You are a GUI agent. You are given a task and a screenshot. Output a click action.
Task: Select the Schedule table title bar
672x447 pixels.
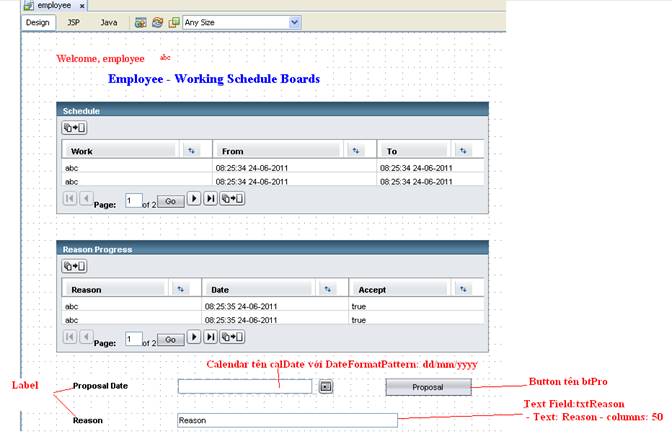click(273, 110)
